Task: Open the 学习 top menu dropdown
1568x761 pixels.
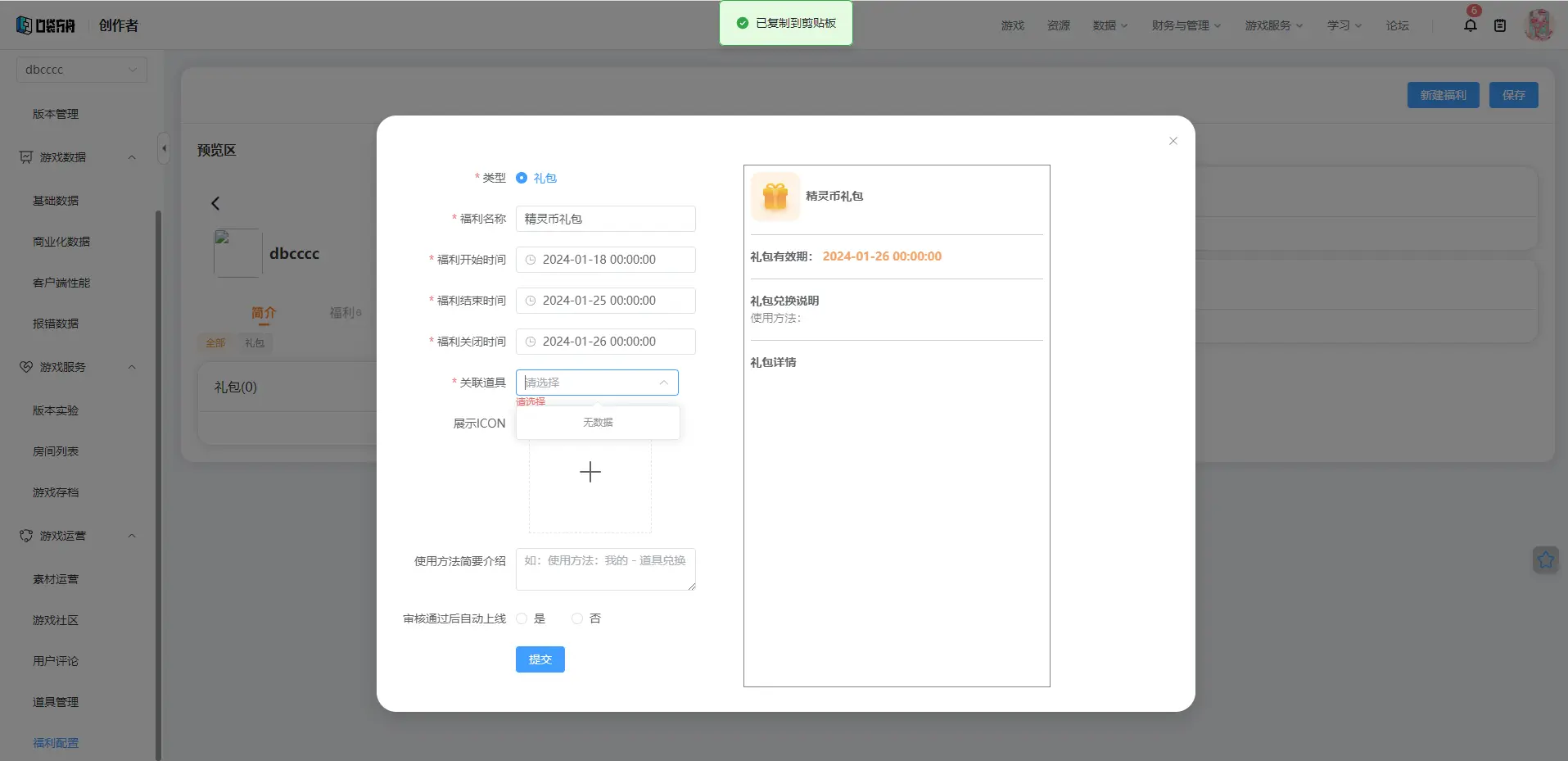Action: [x=1344, y=25]
